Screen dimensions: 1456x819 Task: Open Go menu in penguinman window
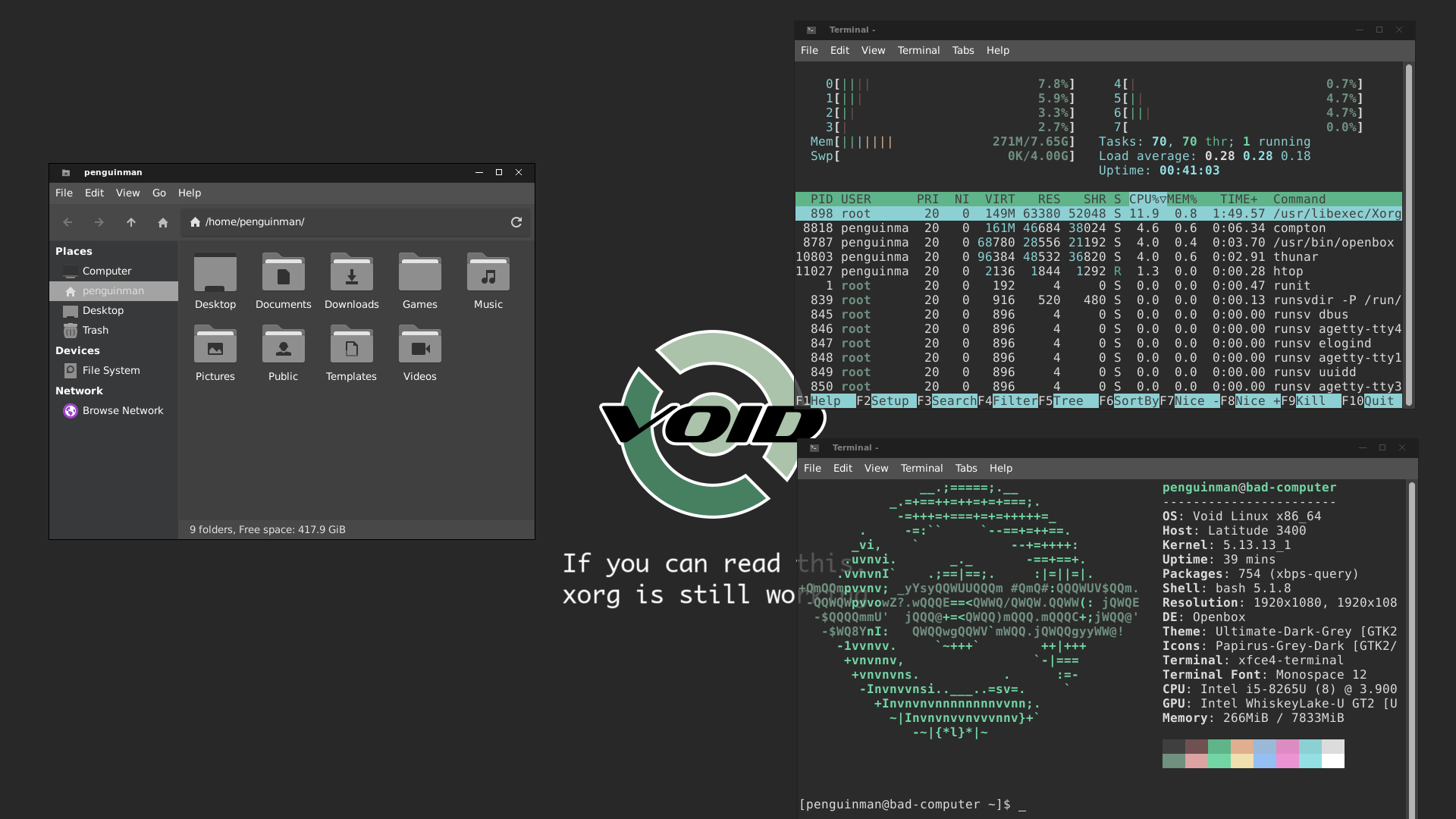click(159, 193)
